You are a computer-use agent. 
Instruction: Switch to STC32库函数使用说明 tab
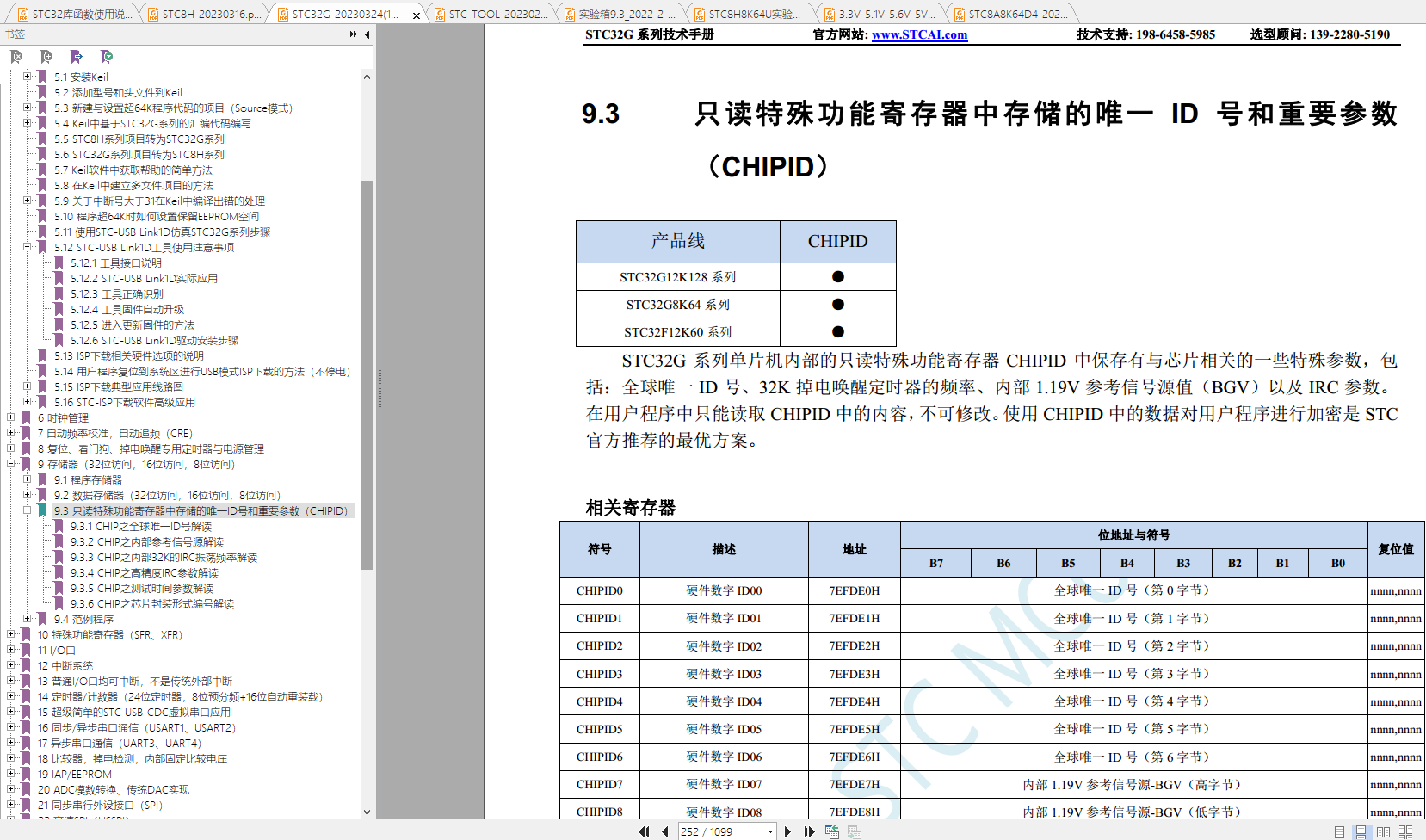click(76, 14)
